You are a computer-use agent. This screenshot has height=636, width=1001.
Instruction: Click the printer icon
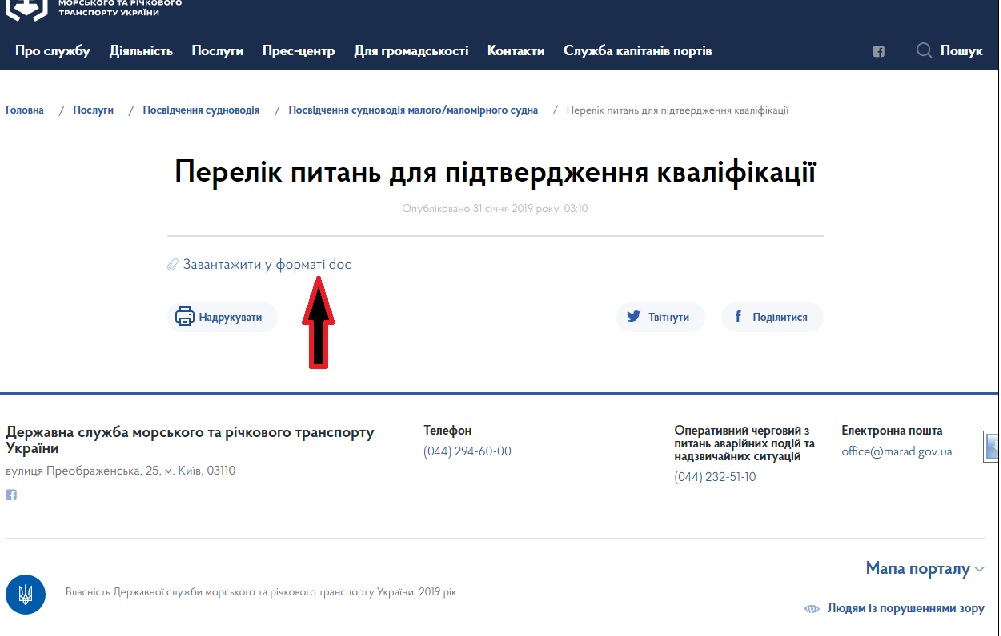184,317
